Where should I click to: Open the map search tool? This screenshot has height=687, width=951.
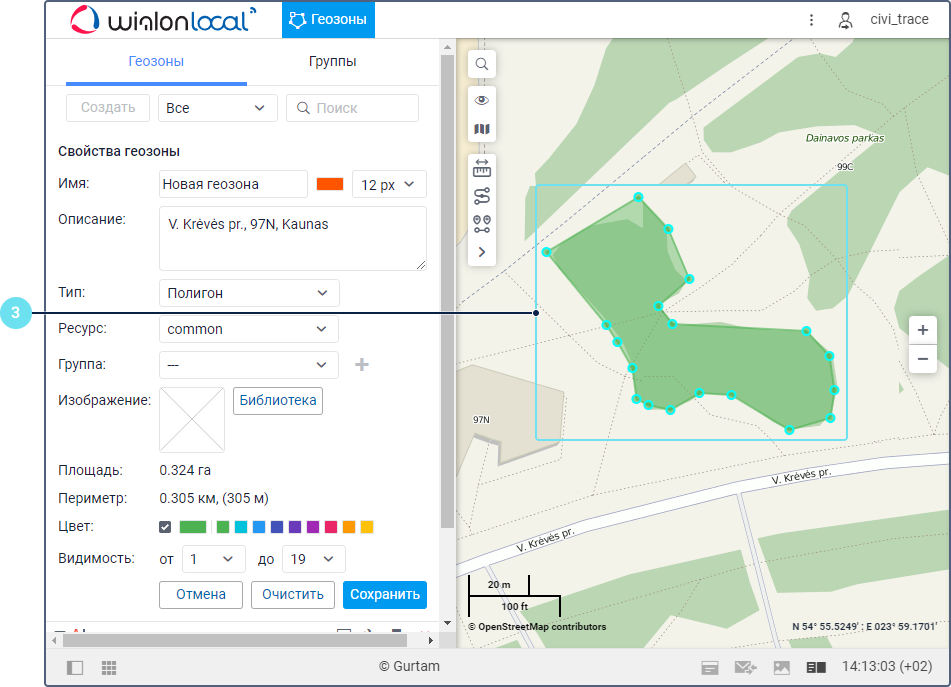point(482,64)
